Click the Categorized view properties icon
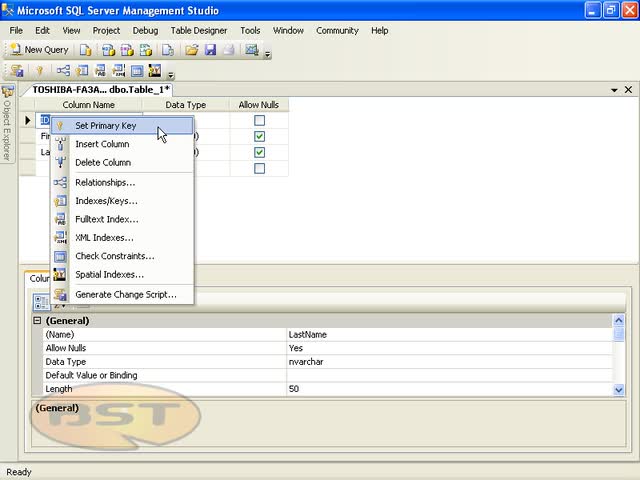 41,302
